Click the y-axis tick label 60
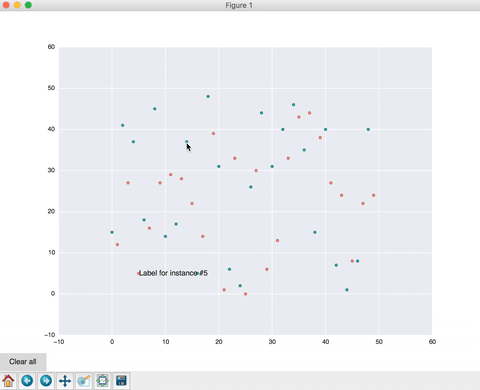Screen dimensions: 480x390 click(x=51, y=47)
